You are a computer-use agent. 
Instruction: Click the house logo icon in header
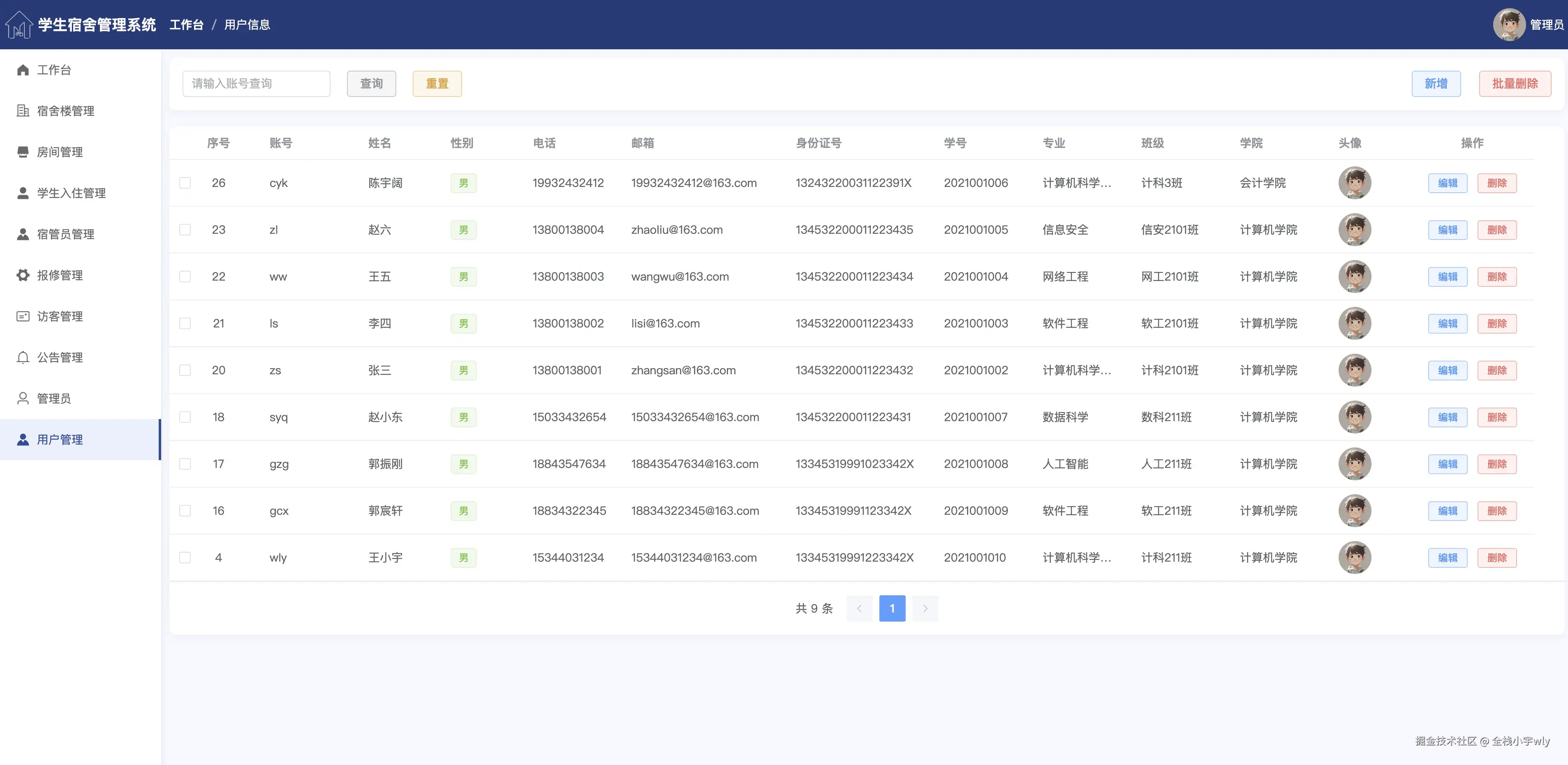[x=18, y=25]
